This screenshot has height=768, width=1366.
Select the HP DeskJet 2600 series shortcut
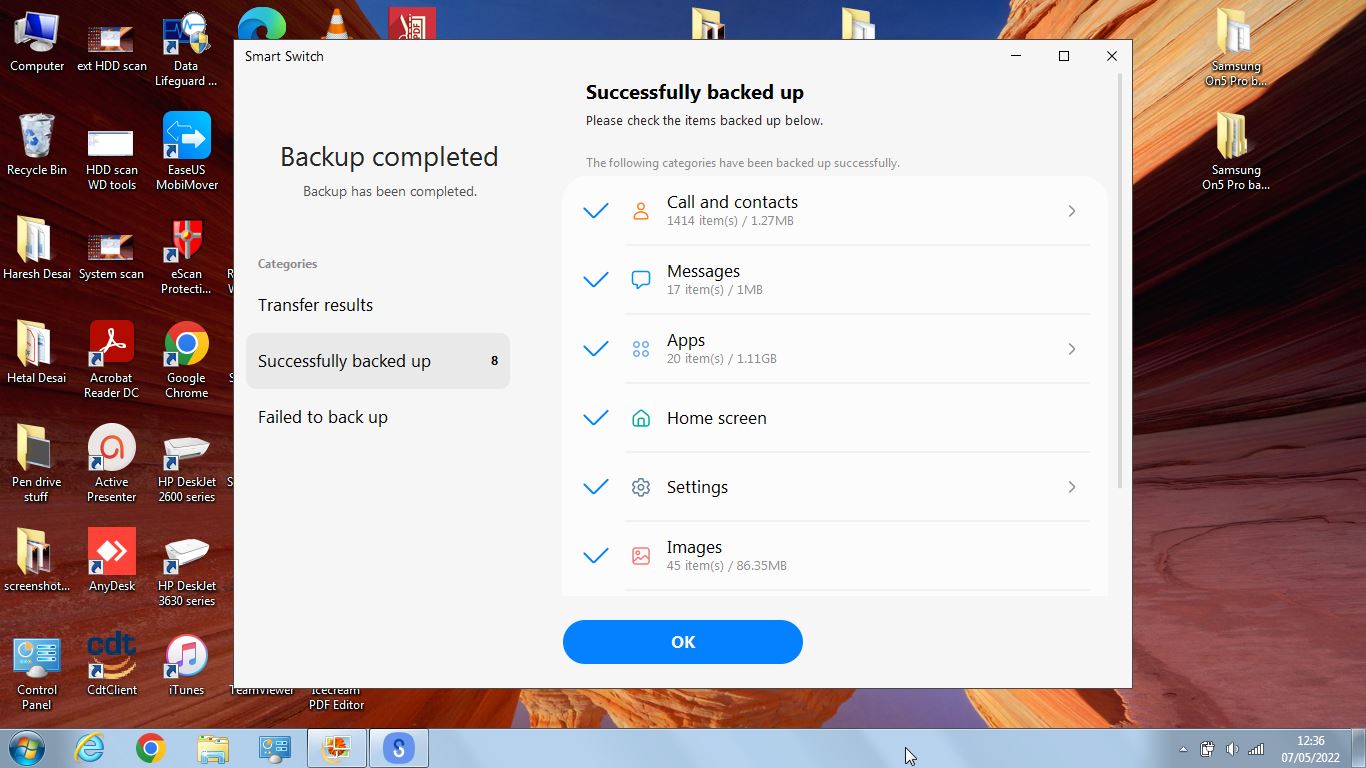[x=186, y=466]
